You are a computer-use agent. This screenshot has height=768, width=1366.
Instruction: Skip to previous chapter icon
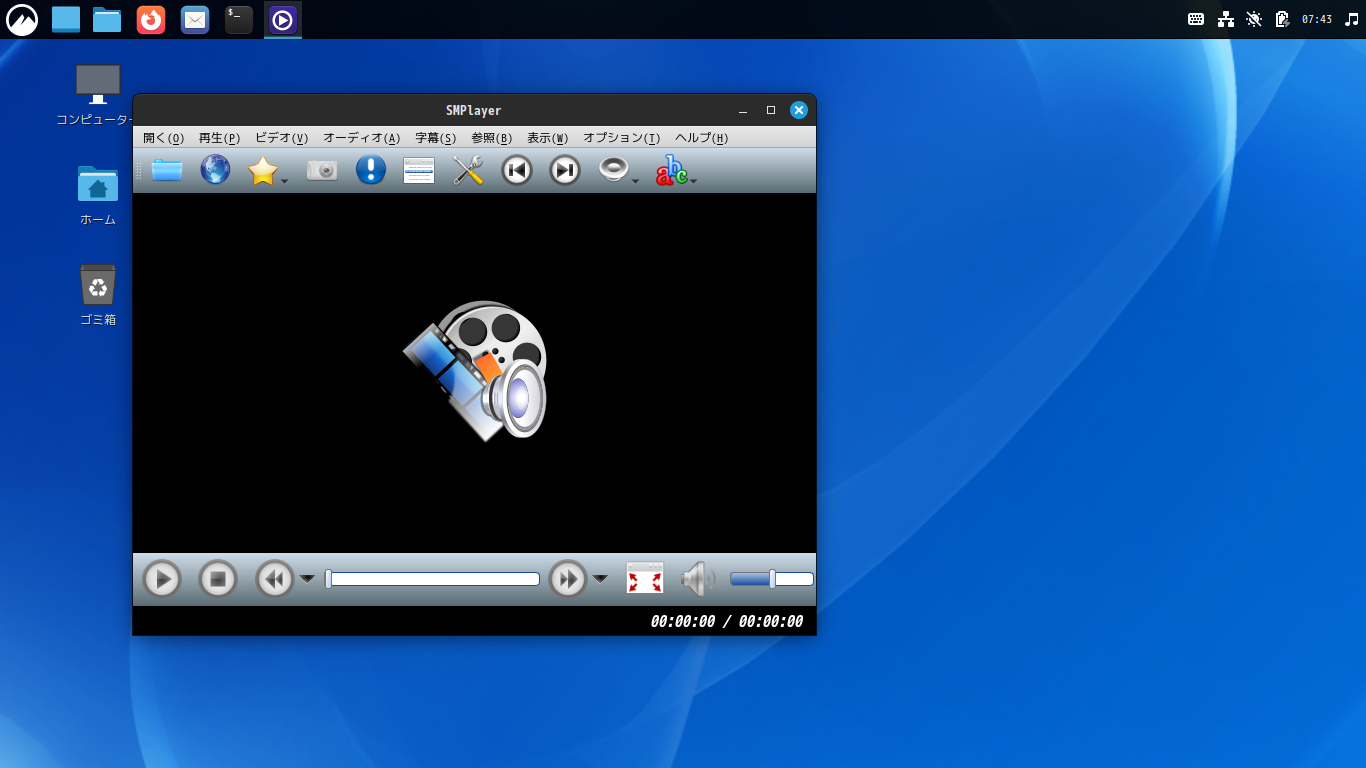516,170
